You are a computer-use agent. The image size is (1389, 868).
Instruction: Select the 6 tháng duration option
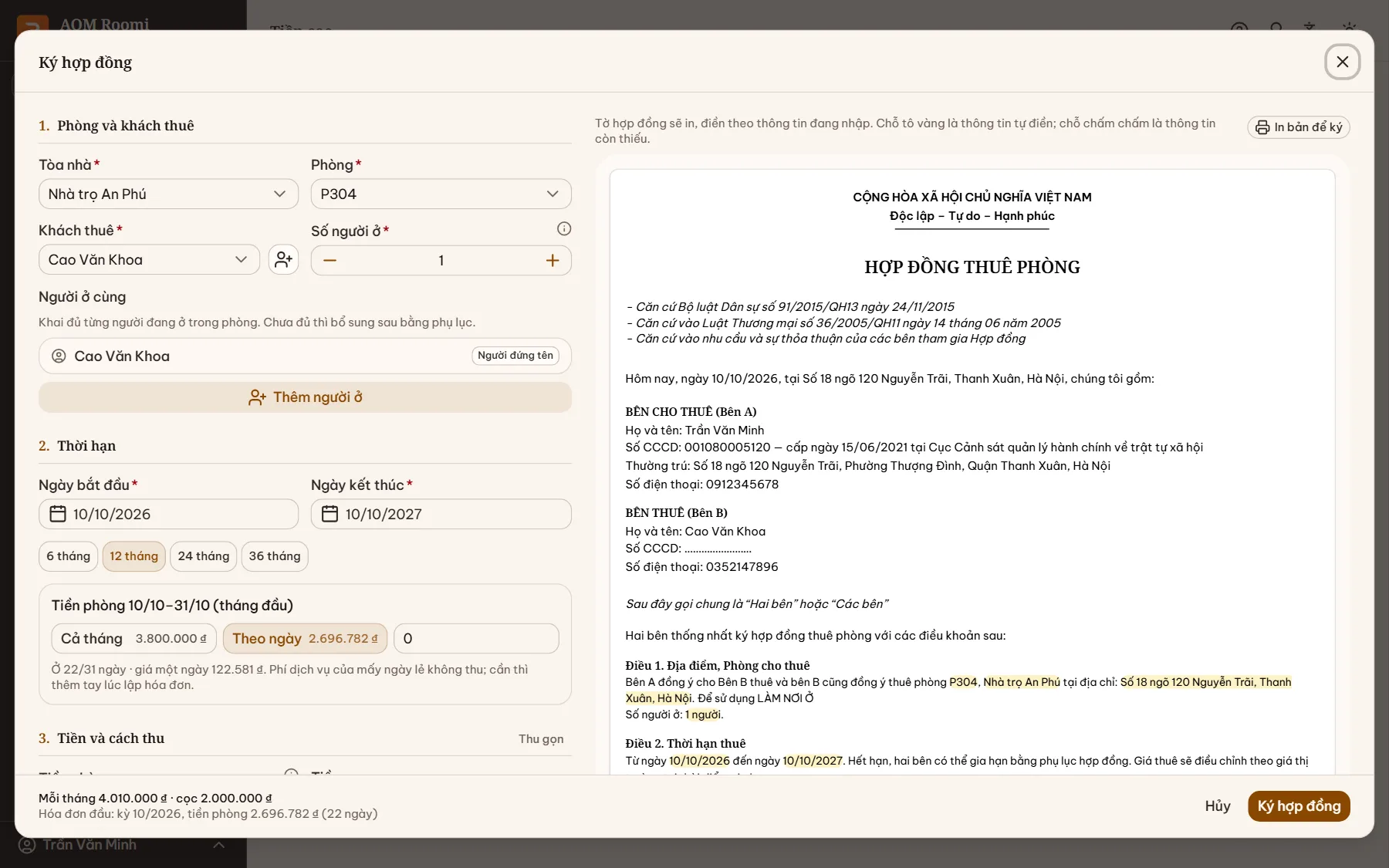click(68, 556)
